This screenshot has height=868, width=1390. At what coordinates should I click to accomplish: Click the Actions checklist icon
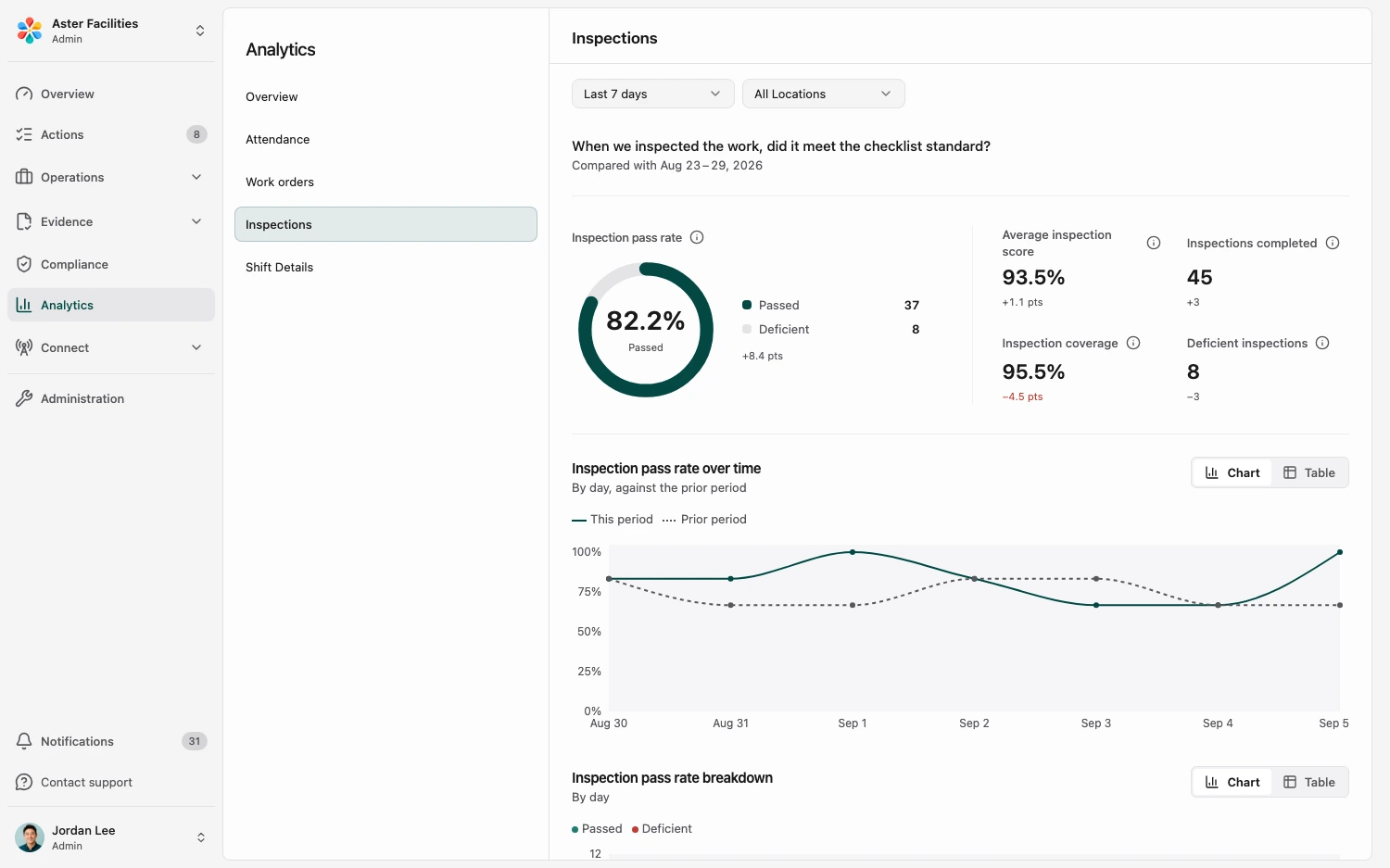24,134
